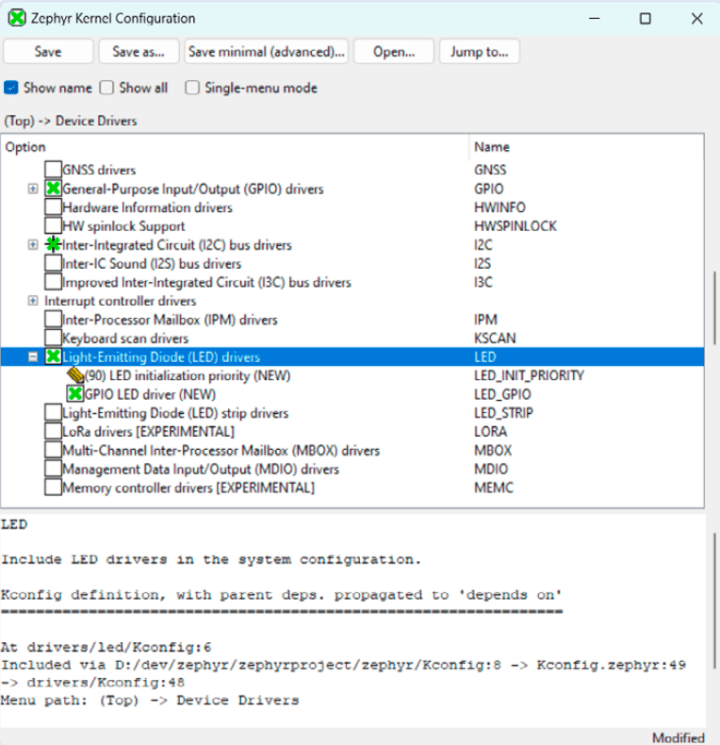The width and height of the screenshot is (720, 745).
Task: Click the green X icon on GPIO drivers
Action: (x=53, y=189)
